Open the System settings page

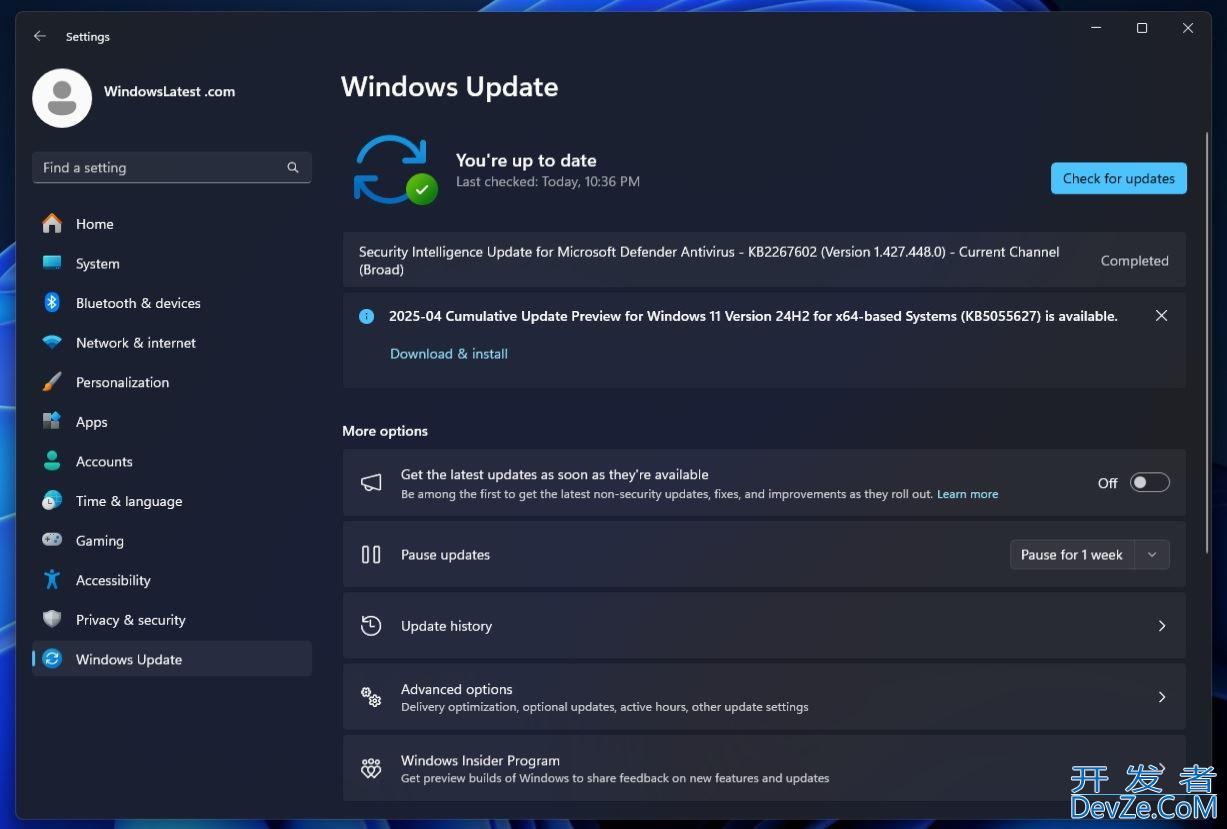(97, 264)
